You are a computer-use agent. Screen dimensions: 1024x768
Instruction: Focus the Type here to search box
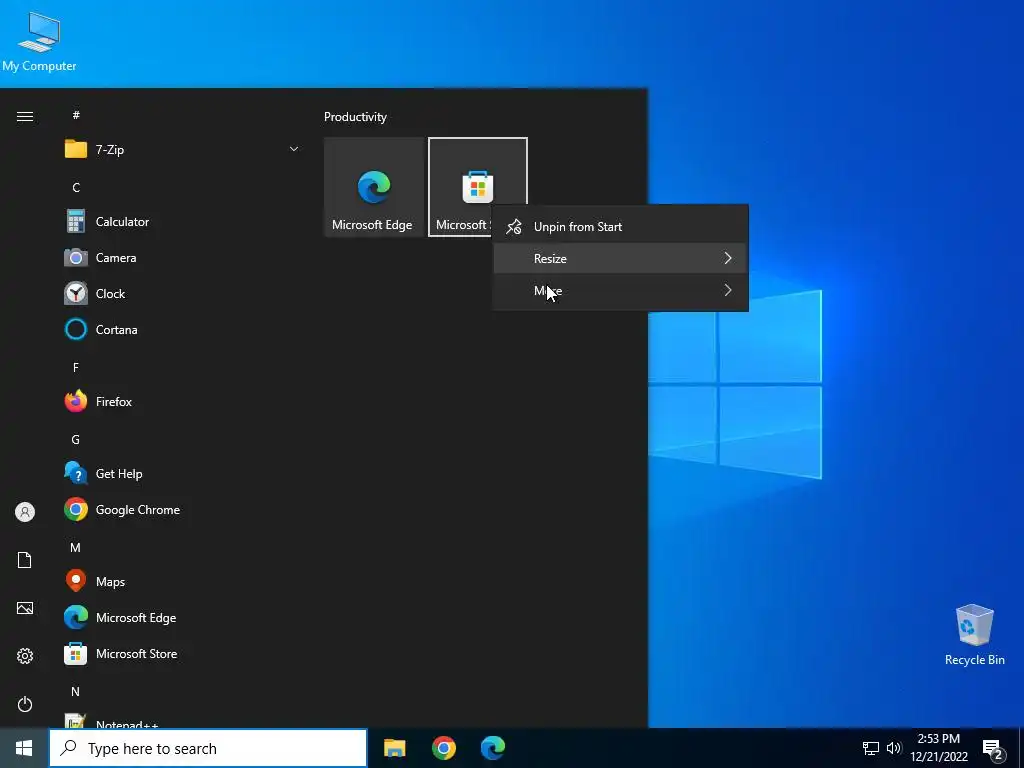[208, 748]
